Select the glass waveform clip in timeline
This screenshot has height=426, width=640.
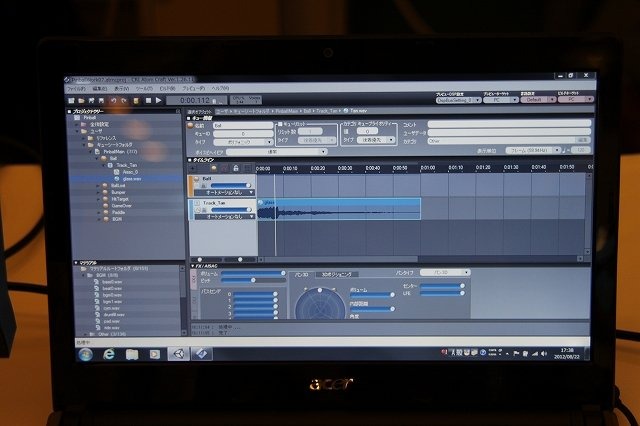pyautogui.click(x=339, y=209)
